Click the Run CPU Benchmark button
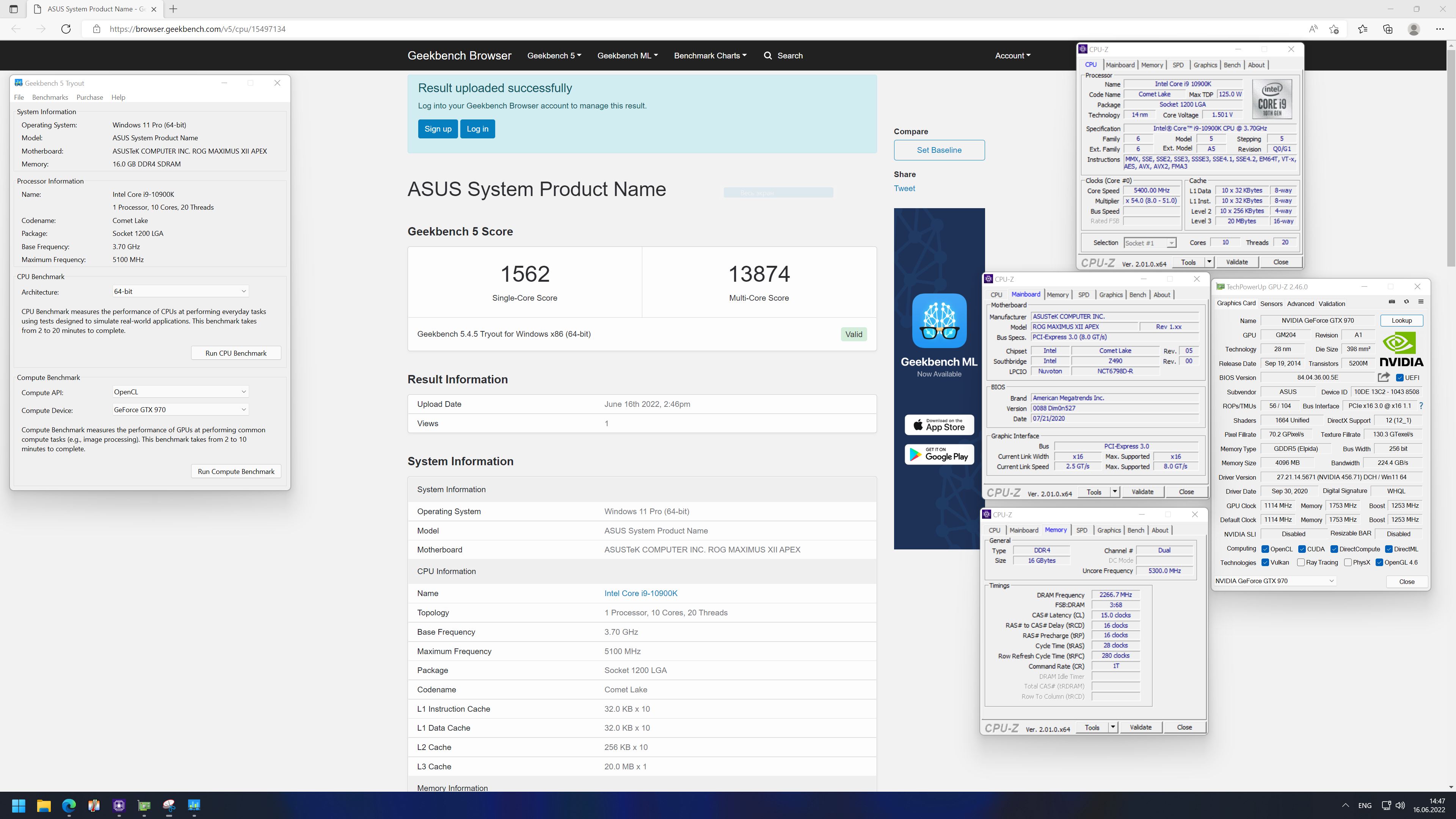This screenshot has height=819, width=1456. pyautogui.click(x=236, y=353)
